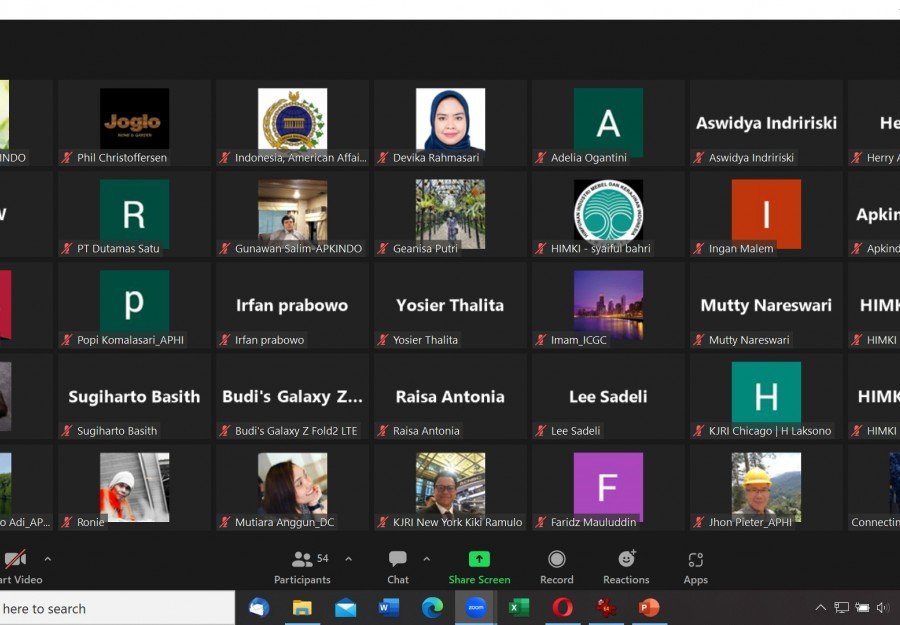
Task: Expand the video options arrow beside Start Video
Action: pyautogui.click(x=47, y=559)
